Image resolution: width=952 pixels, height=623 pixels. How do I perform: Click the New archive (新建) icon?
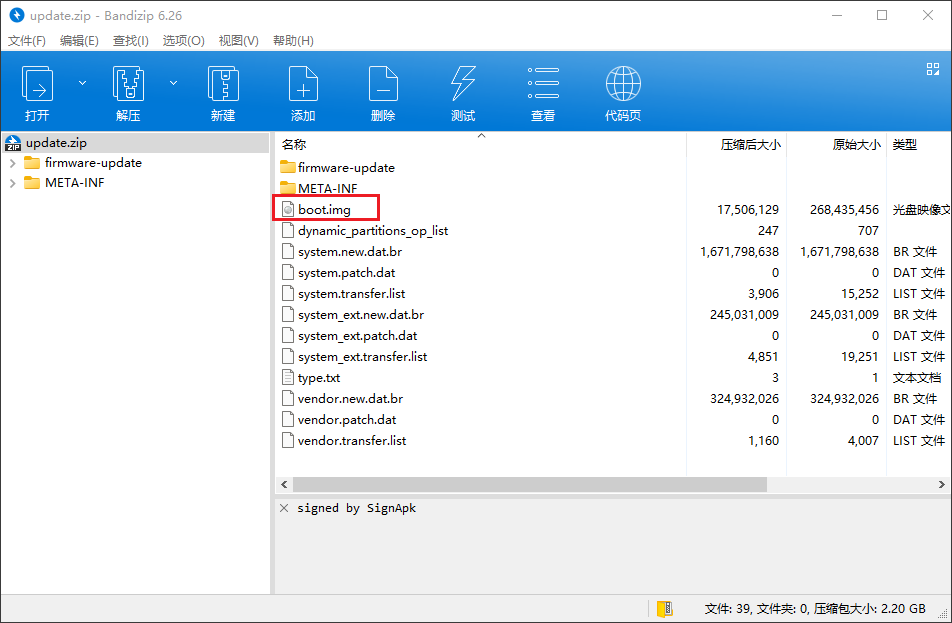[x=223, y=84]
